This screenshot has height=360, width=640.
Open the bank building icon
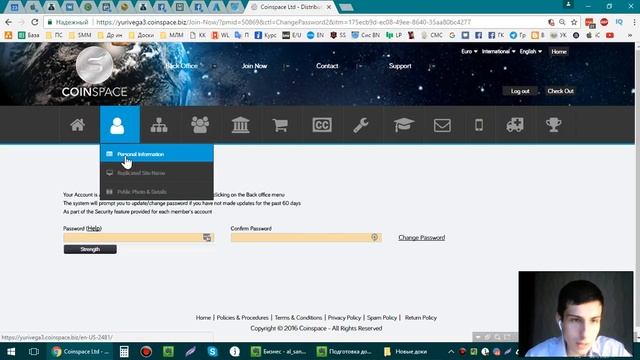coord(240,125)
